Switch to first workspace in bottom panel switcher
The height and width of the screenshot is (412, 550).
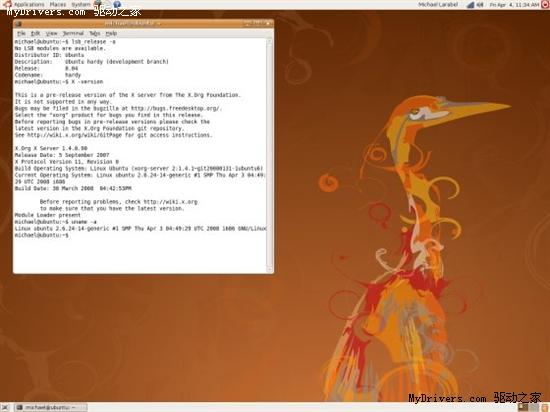click(x=523, y=407)
